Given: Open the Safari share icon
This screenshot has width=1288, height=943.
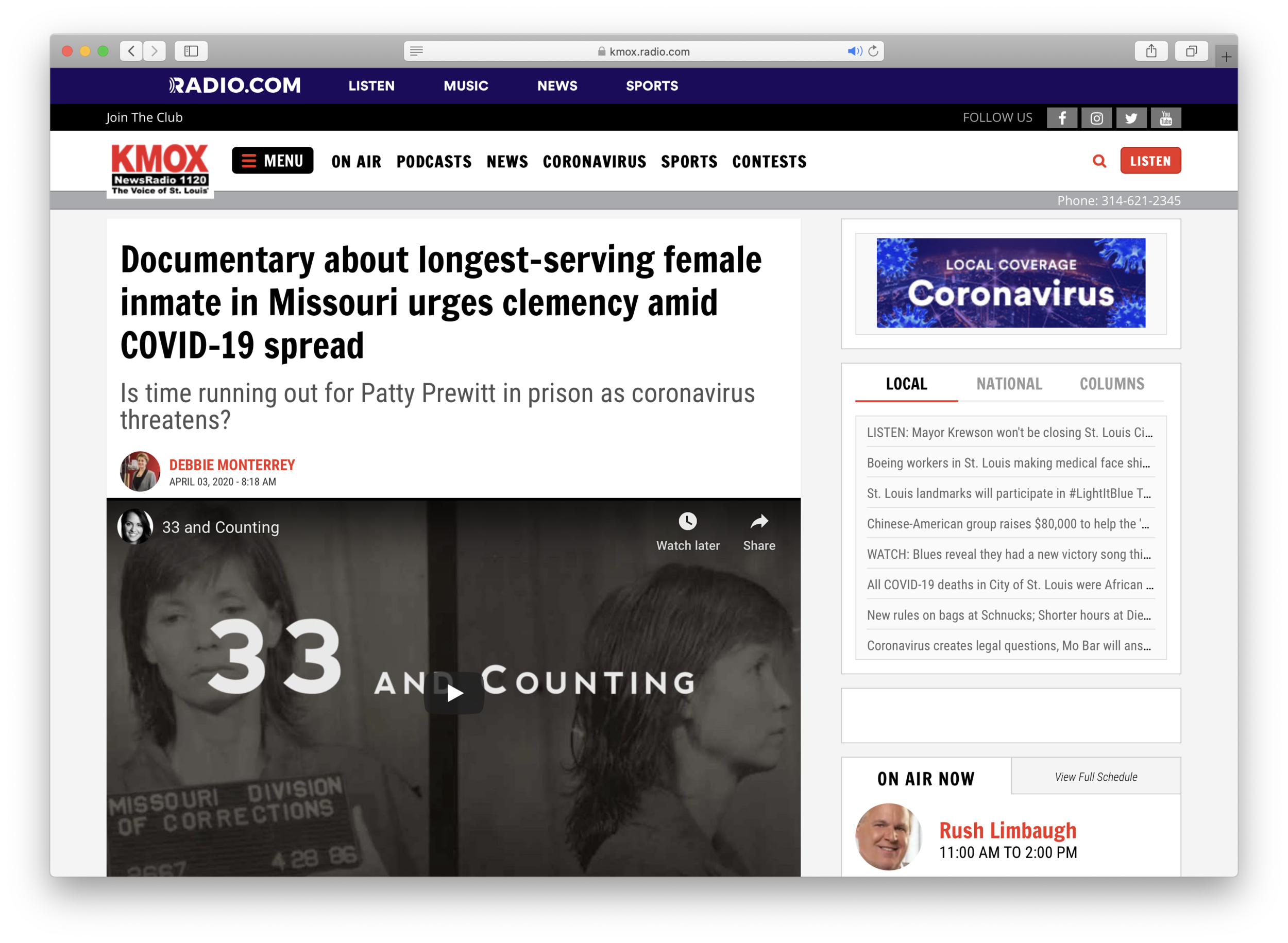Looking at the screenshot, I should tap(1151, 52).
